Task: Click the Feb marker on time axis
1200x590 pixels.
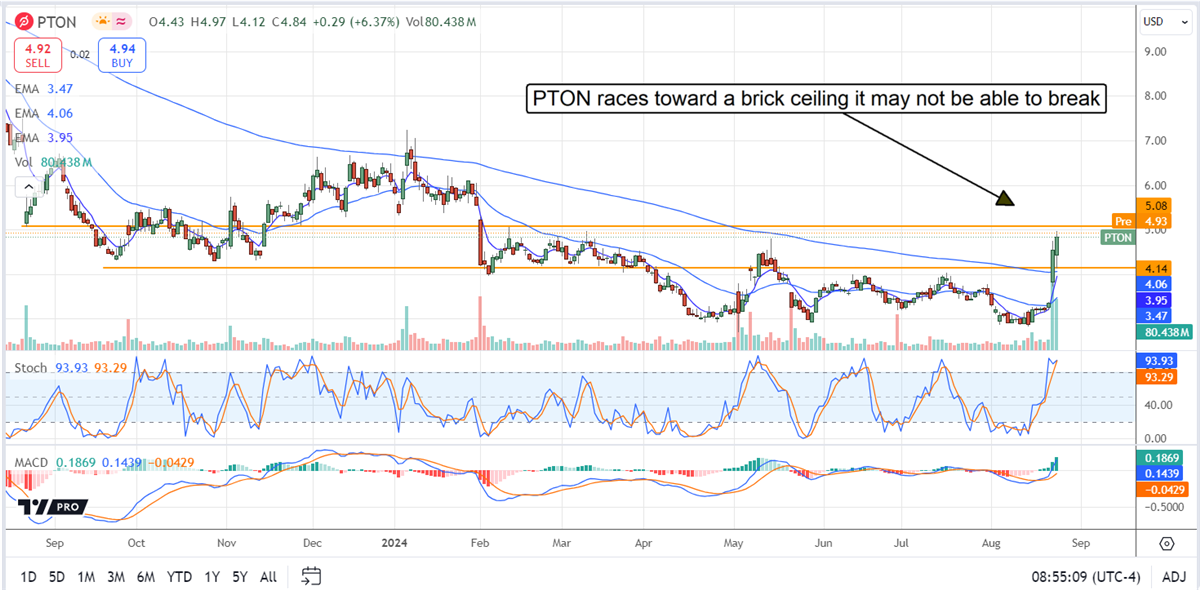Action: [x=479, y=543]
